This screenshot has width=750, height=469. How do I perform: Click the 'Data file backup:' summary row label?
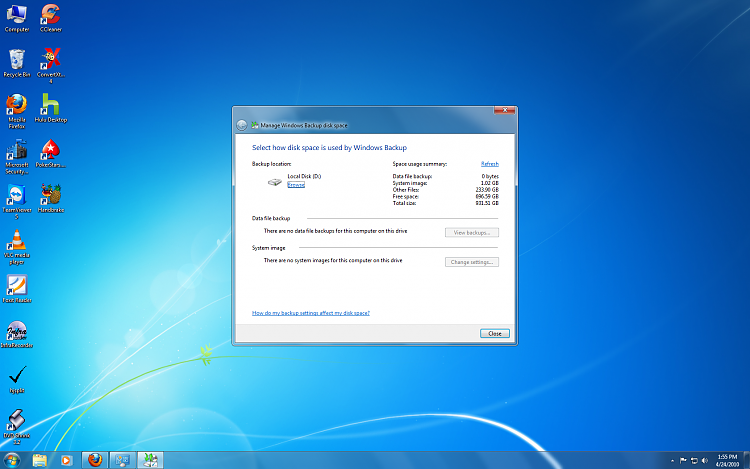coord(412,176)
